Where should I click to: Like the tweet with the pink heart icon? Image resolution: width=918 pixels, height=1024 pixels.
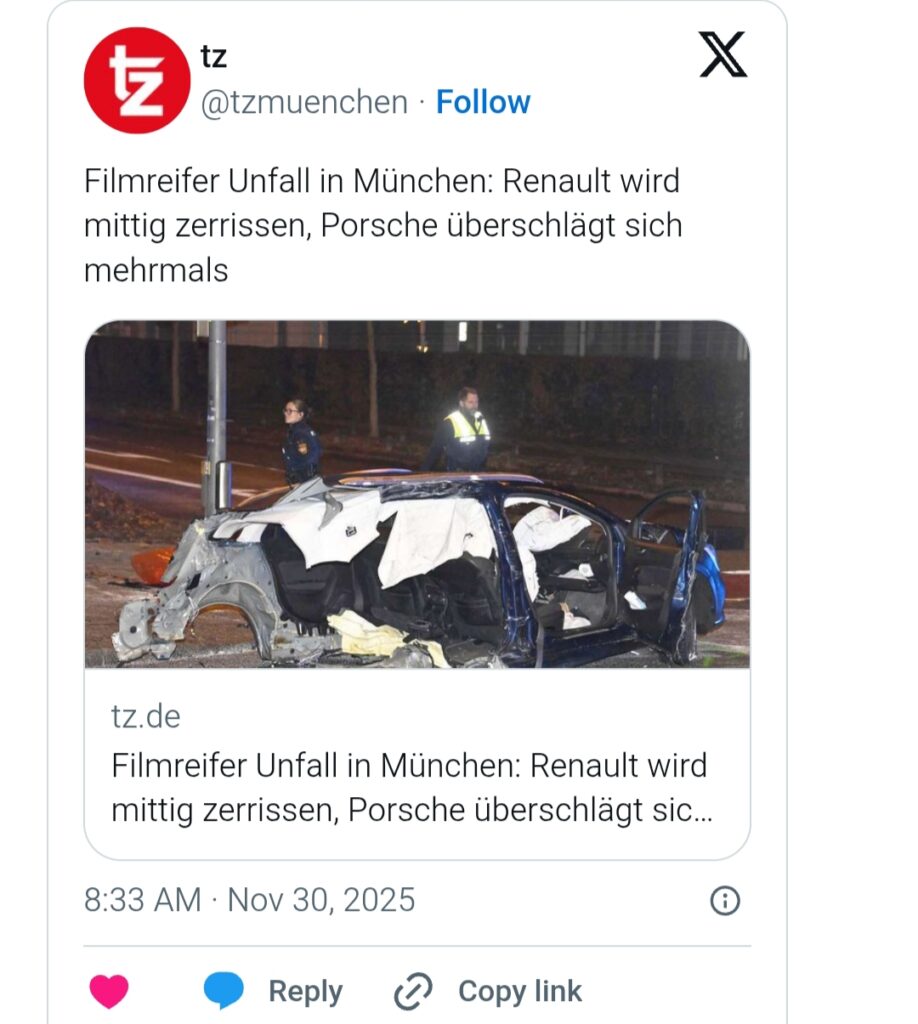tap(109, 991)
